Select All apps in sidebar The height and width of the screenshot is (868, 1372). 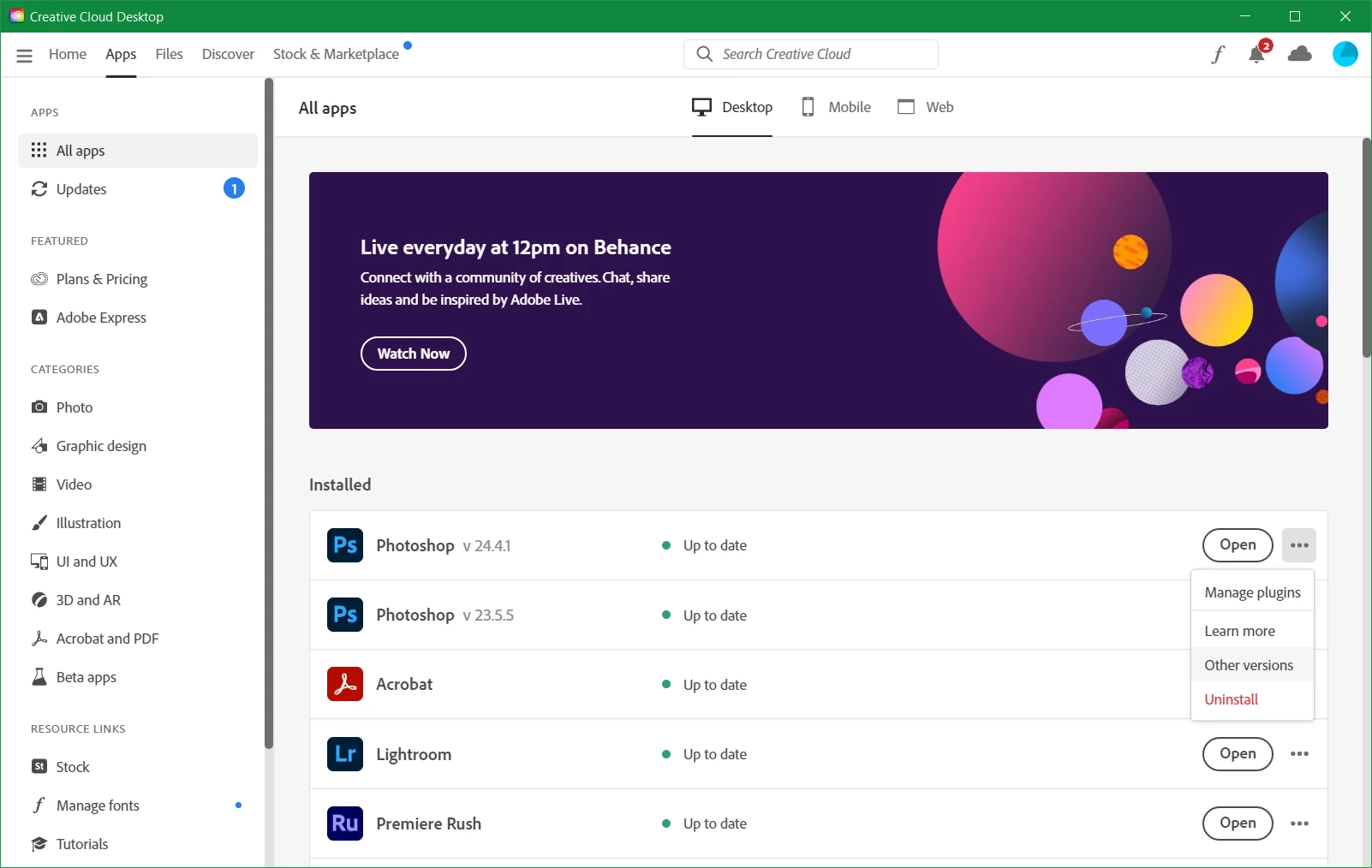tap(137, 151)
